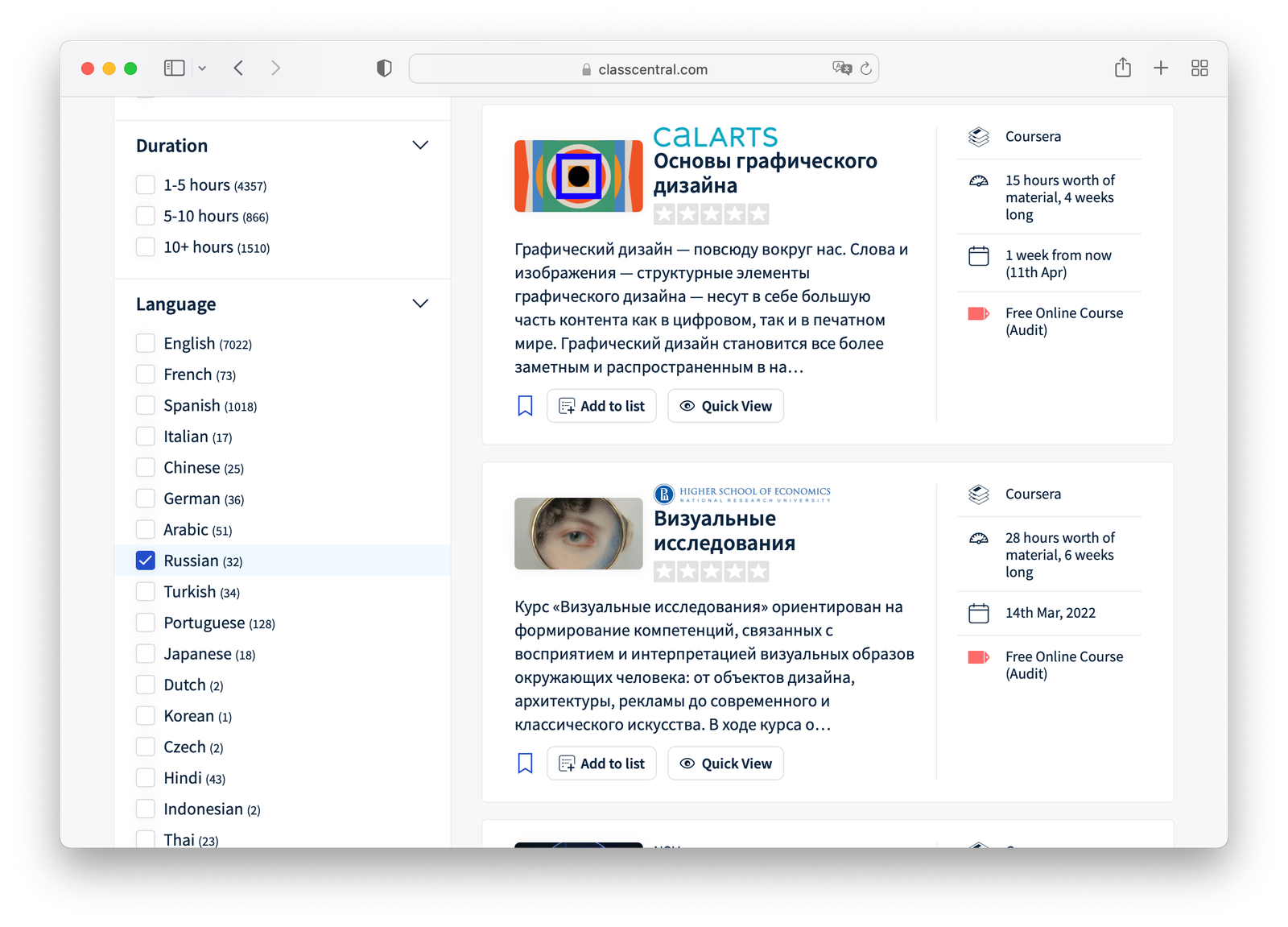Collapse the Duration filter section
1288x927 pixels.
(x=420, y=146)
